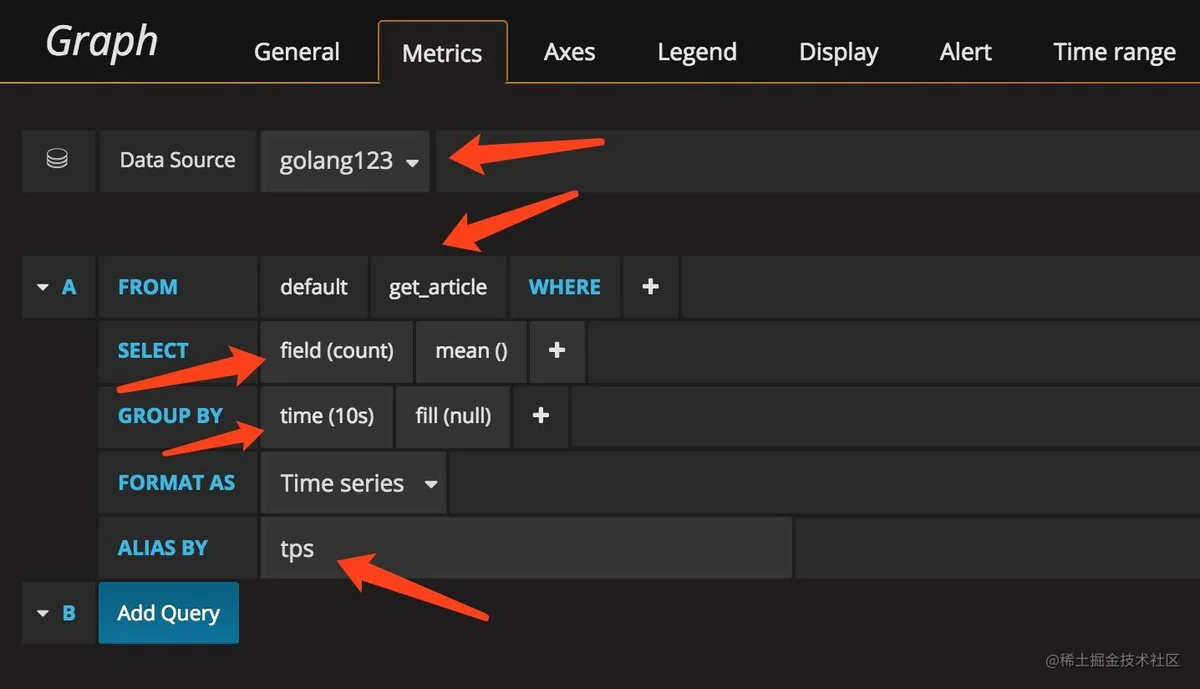
Task: Toggle the query B collapse arrow
Action: point(43,613)
